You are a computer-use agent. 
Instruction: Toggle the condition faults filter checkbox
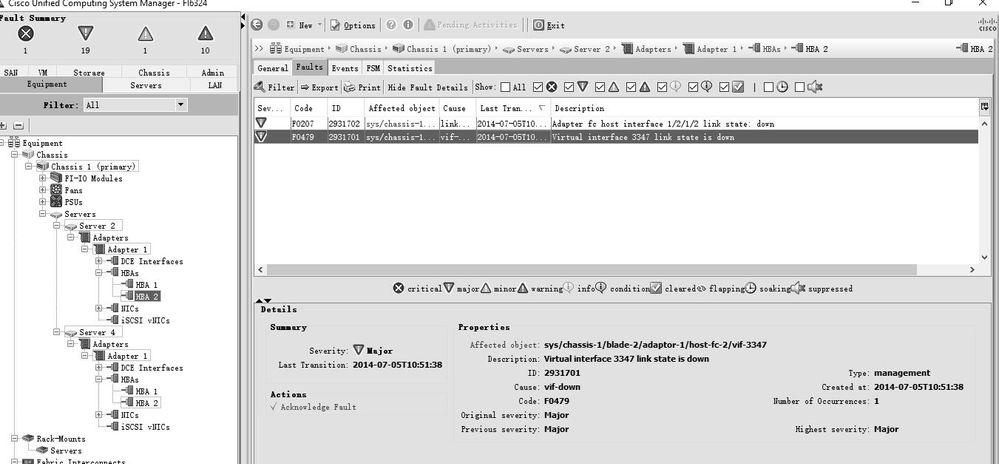pos(693,87)
